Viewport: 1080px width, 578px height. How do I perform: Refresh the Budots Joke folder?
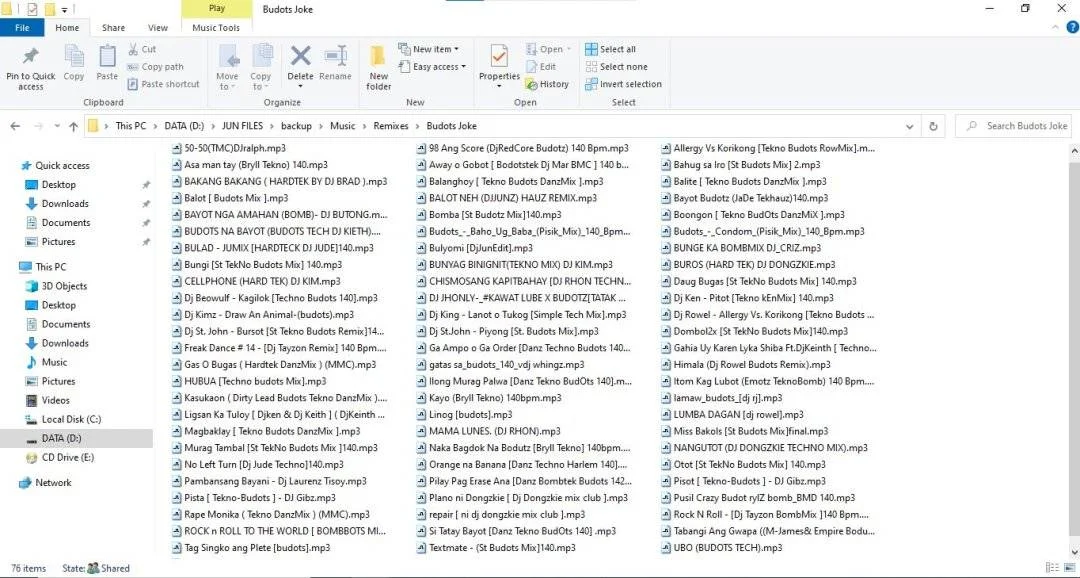(933, 126)
